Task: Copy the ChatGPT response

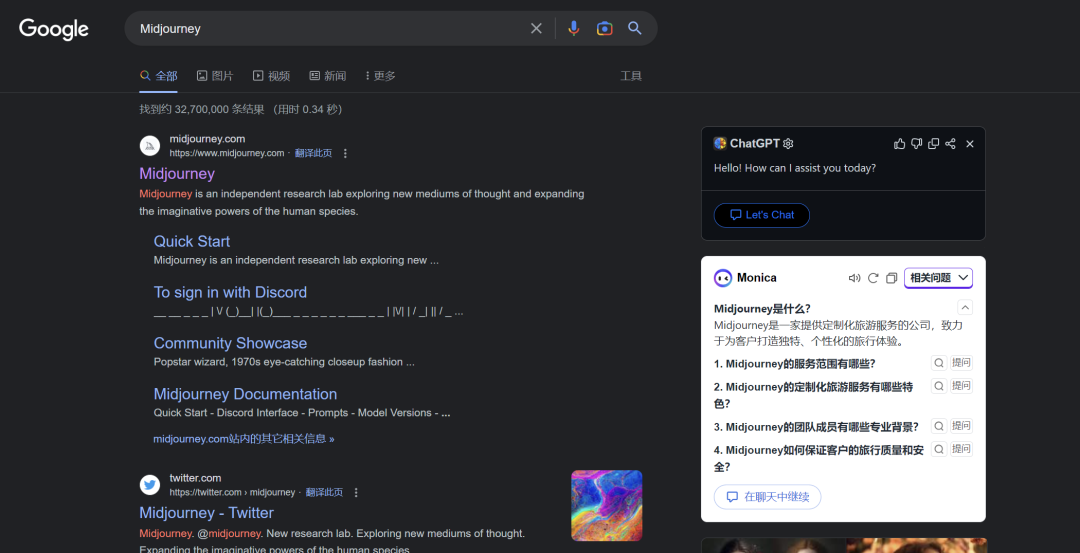Action: click(x=934, y=144)
